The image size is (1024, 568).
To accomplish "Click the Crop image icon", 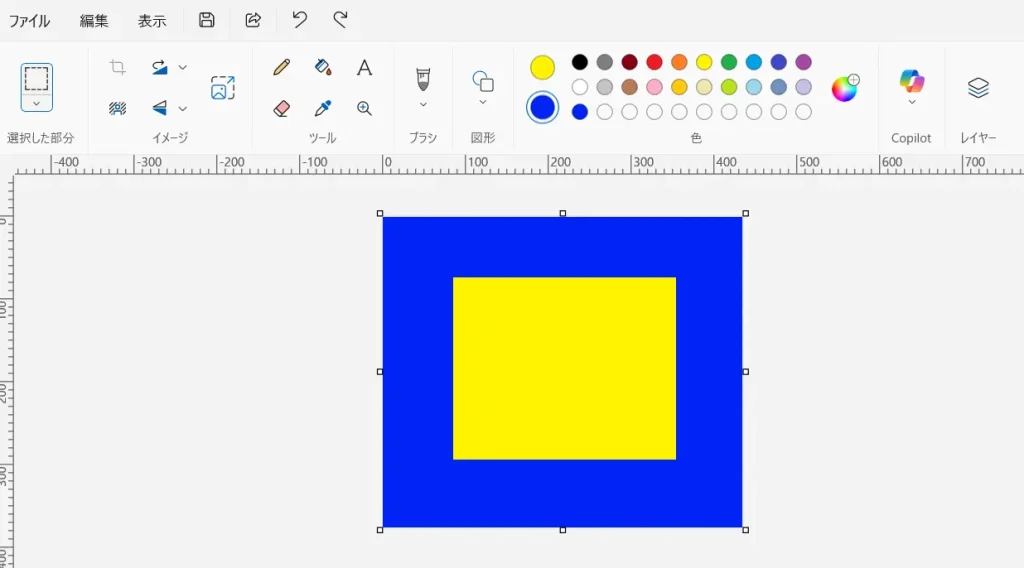I will point(118,68).
